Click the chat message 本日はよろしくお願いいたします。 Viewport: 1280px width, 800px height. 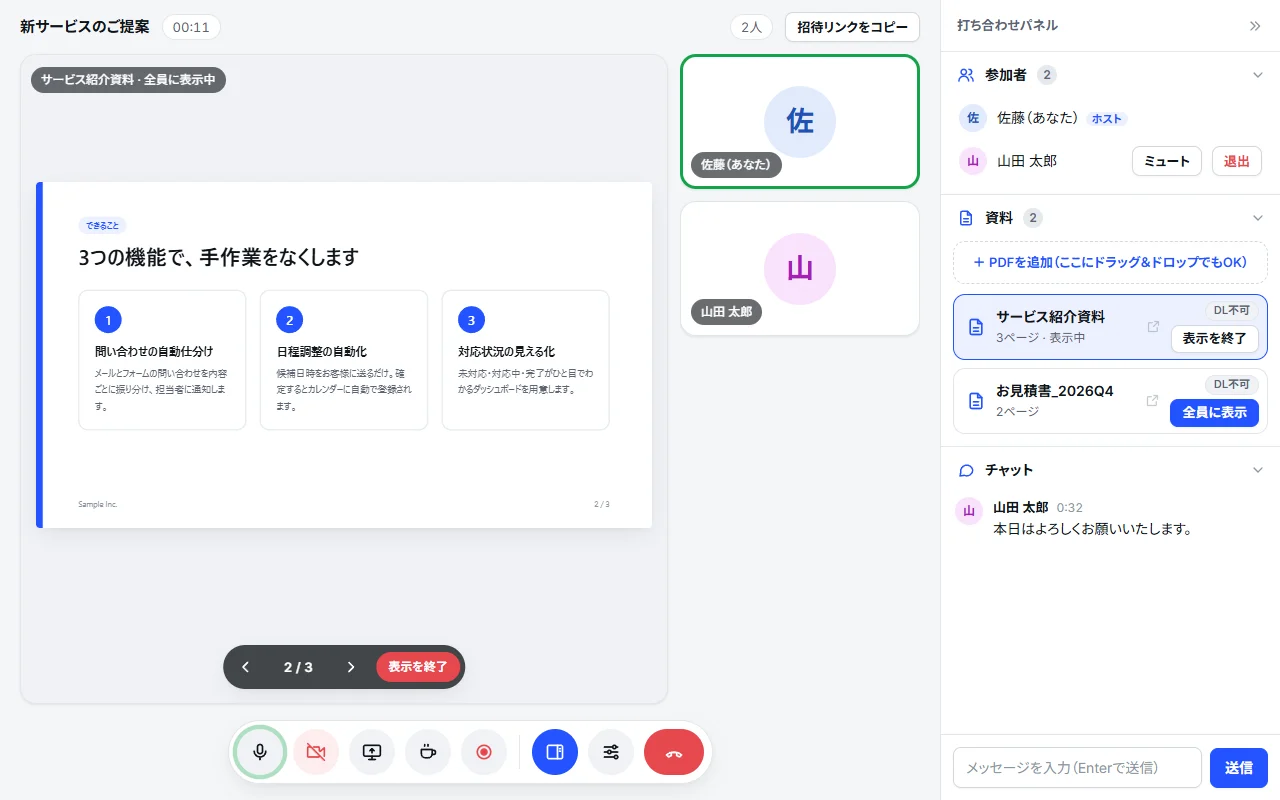pos(1093,529)
